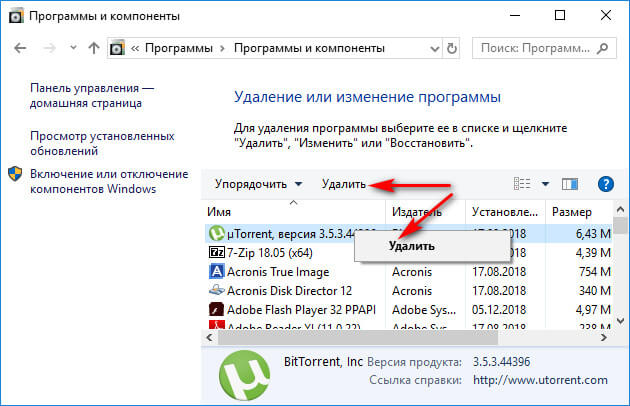Expand the address bar history dropdown

[434, 49]
